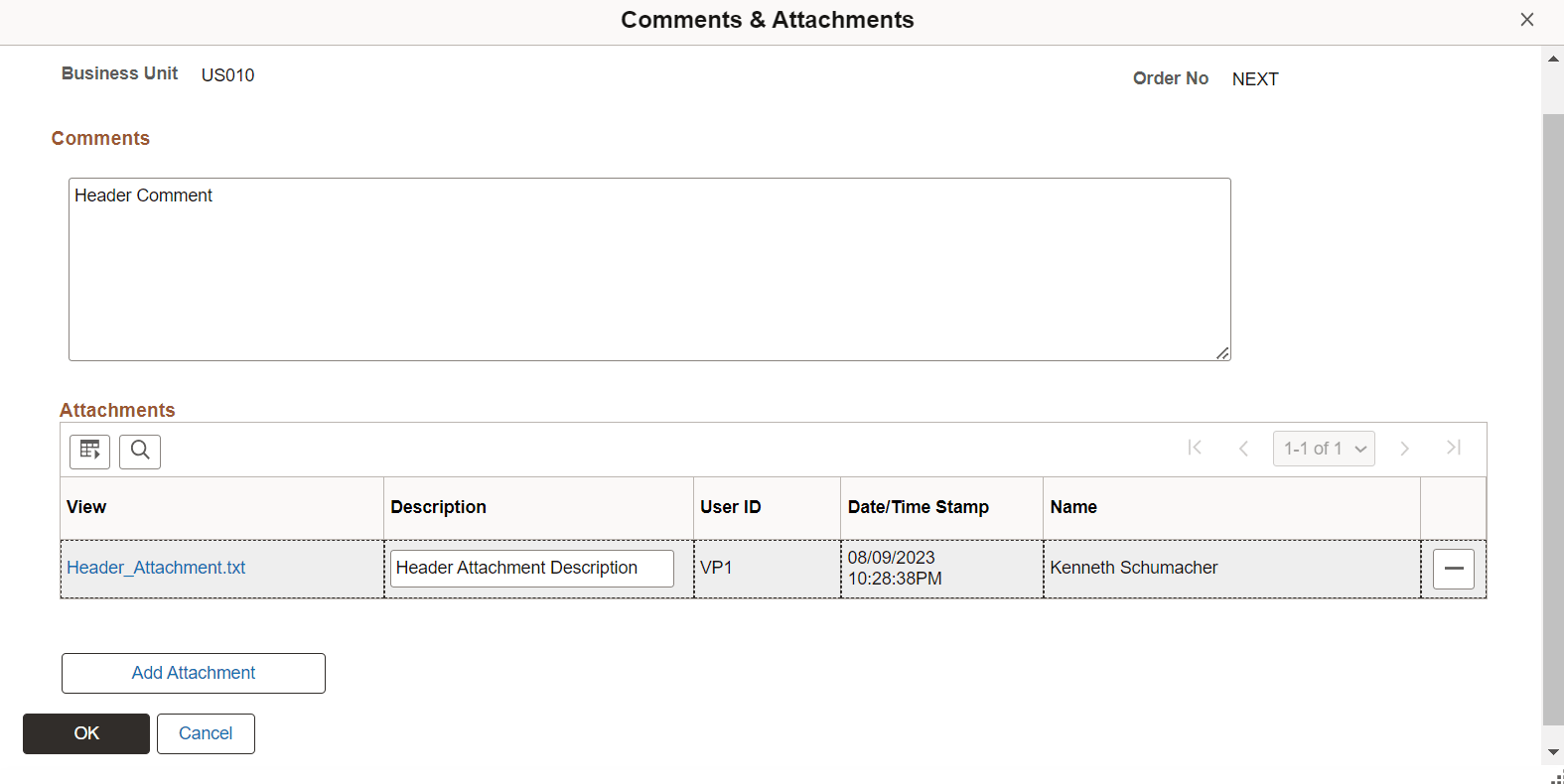Open the grid personalize icon in Attachments
This screenshot has height=784, width=1564.
(x=89, y=452)
